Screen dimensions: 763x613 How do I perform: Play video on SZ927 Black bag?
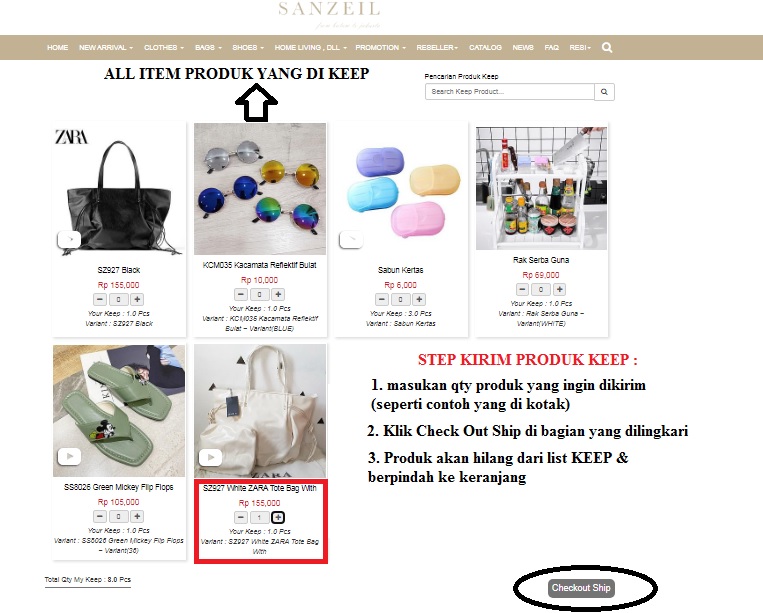(x=69, y=239)
